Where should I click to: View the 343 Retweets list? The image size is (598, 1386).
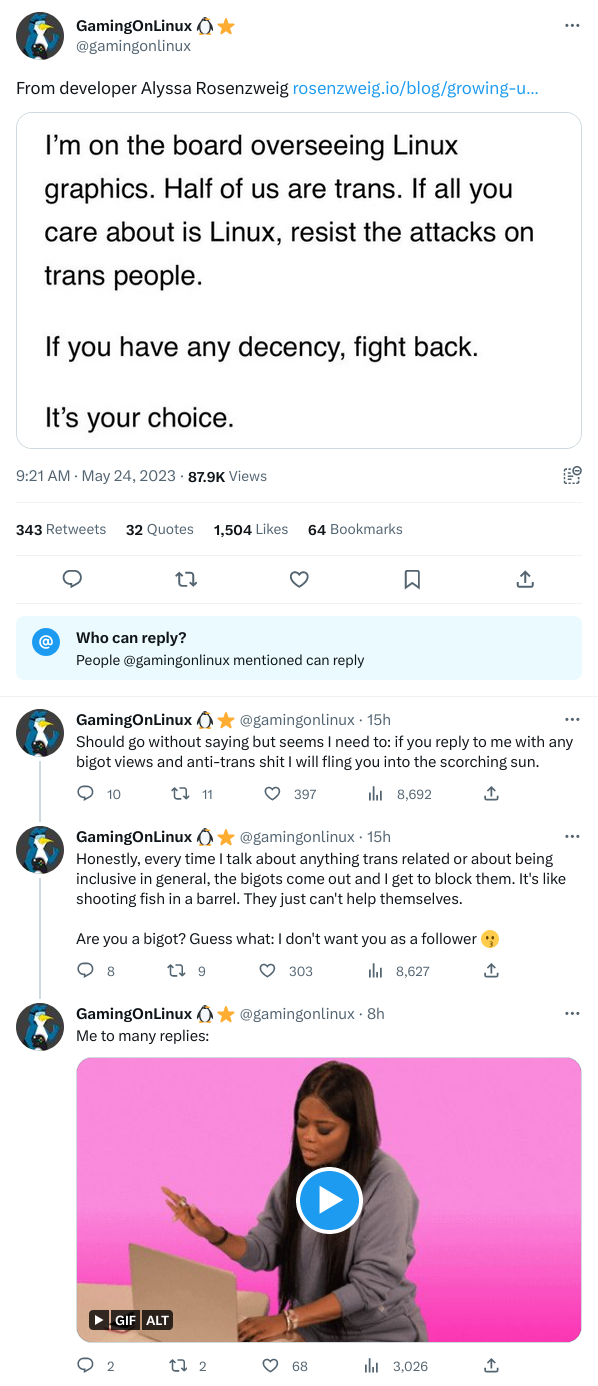(x=61, y=529)
